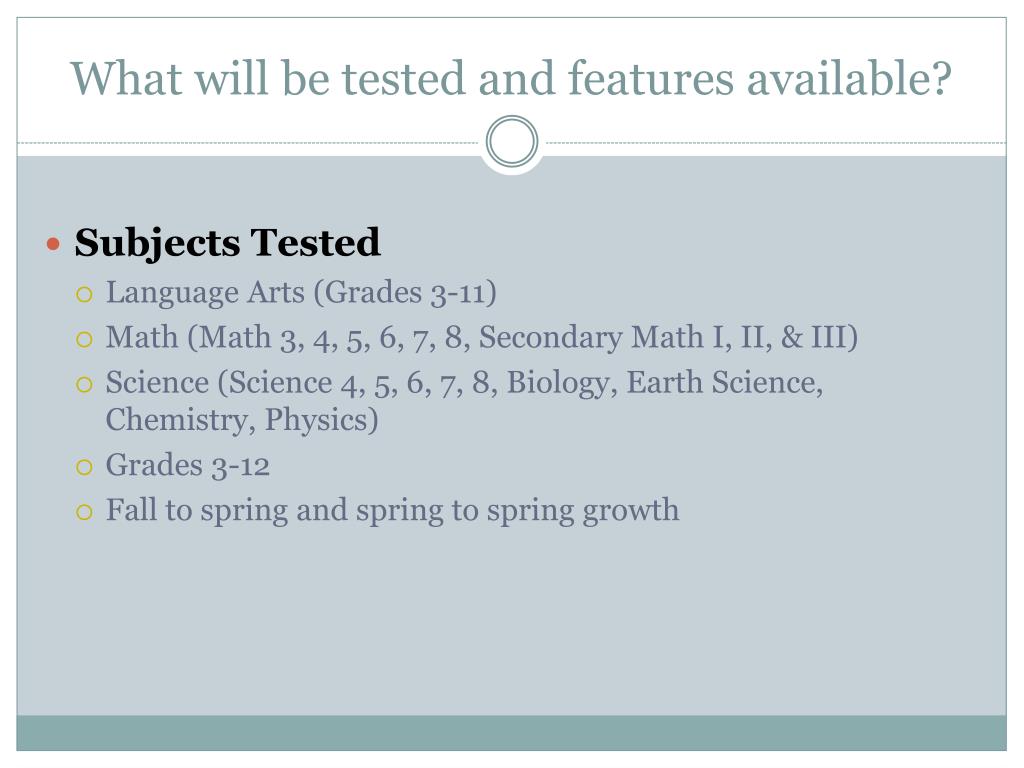Click the hollow bullet before Grades 3-12
Screen dimensions: 1024x768
point(84,468)
